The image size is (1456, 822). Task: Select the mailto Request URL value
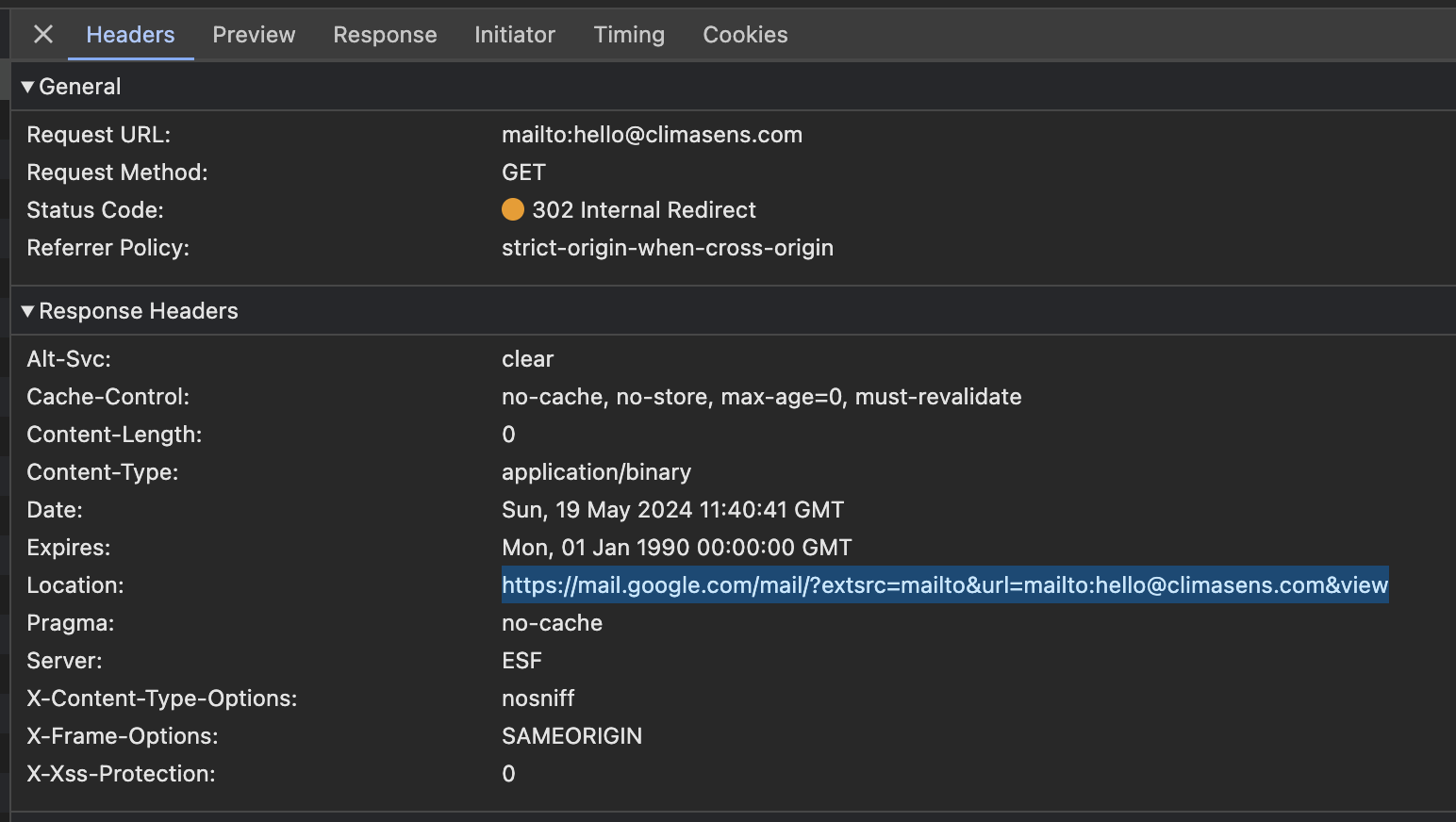pos(652,135)
